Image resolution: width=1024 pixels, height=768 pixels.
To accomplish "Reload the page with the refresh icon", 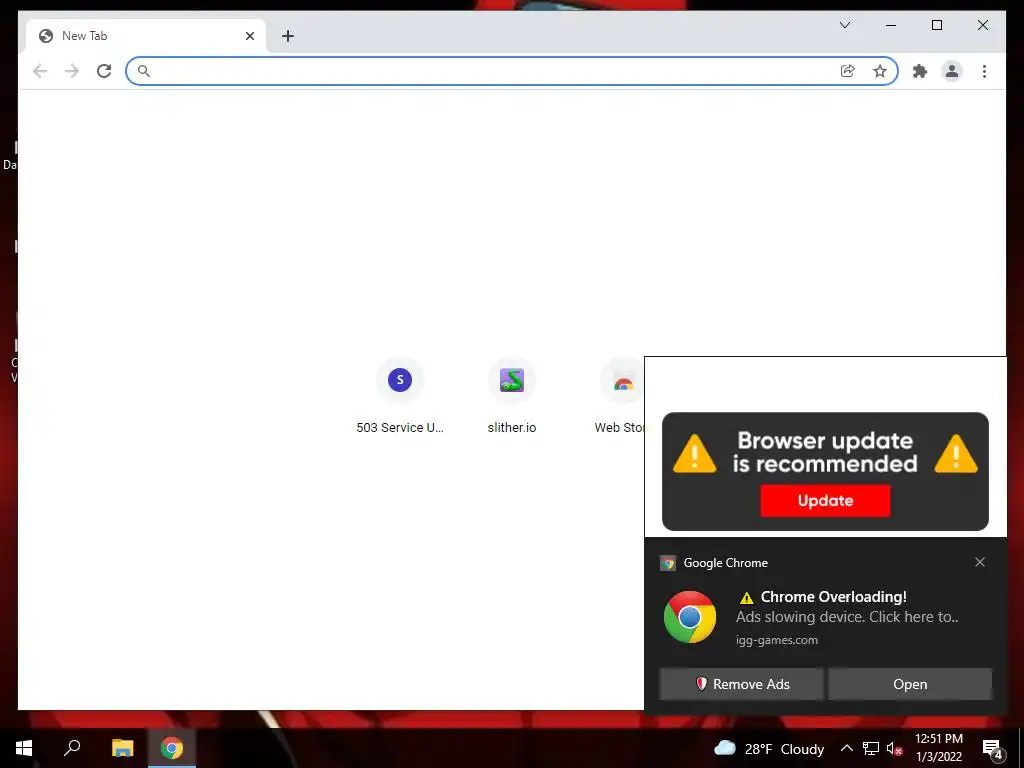I will pos(104,71).
